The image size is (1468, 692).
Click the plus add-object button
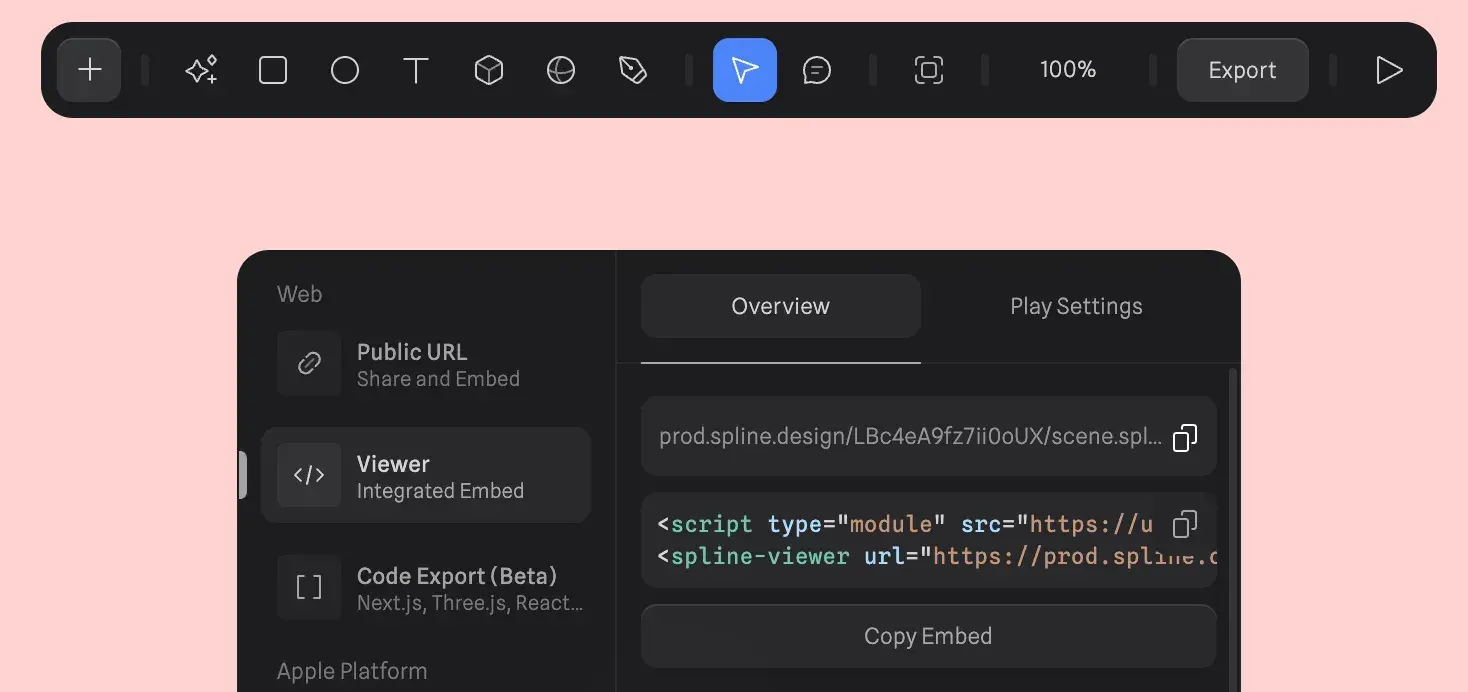(x=89, y=70)
